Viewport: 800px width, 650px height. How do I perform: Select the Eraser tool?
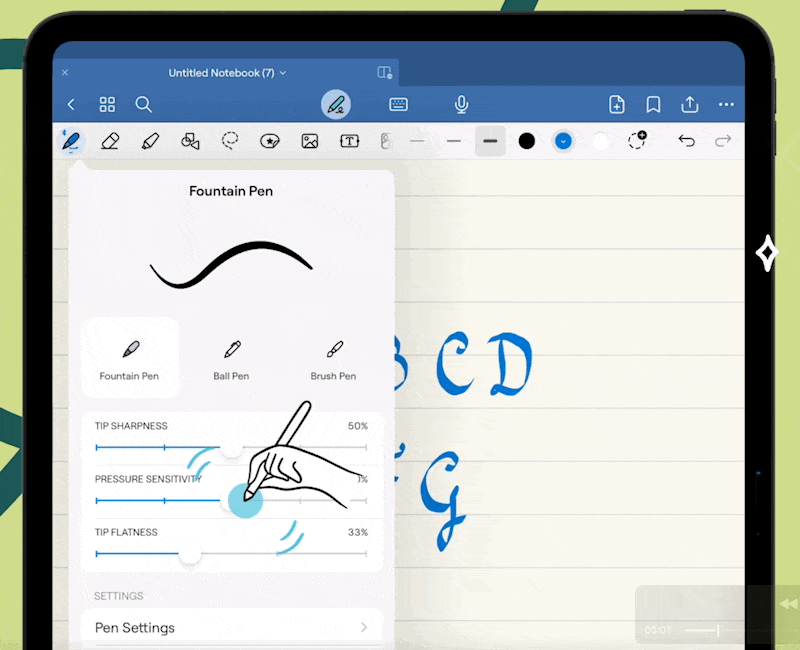(110, 141)
